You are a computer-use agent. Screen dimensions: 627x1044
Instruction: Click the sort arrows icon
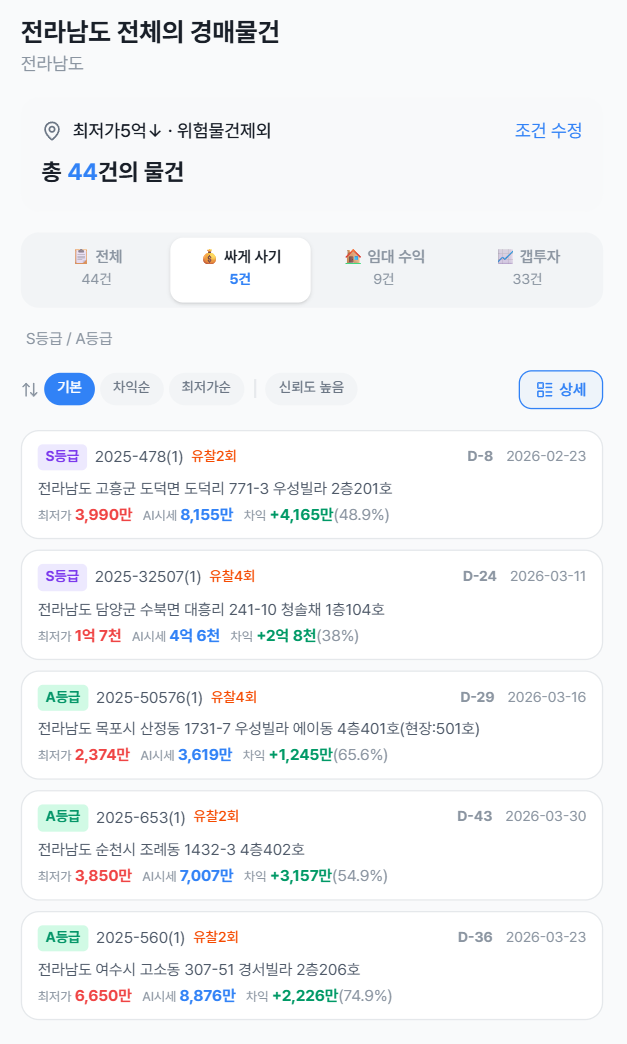(29, 389)
